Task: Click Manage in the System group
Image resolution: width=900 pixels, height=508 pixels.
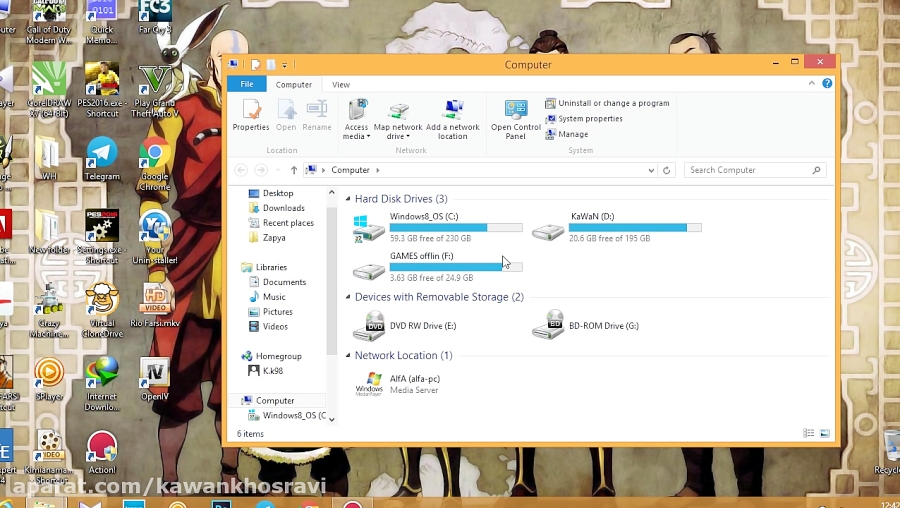Action: (567, 134)
